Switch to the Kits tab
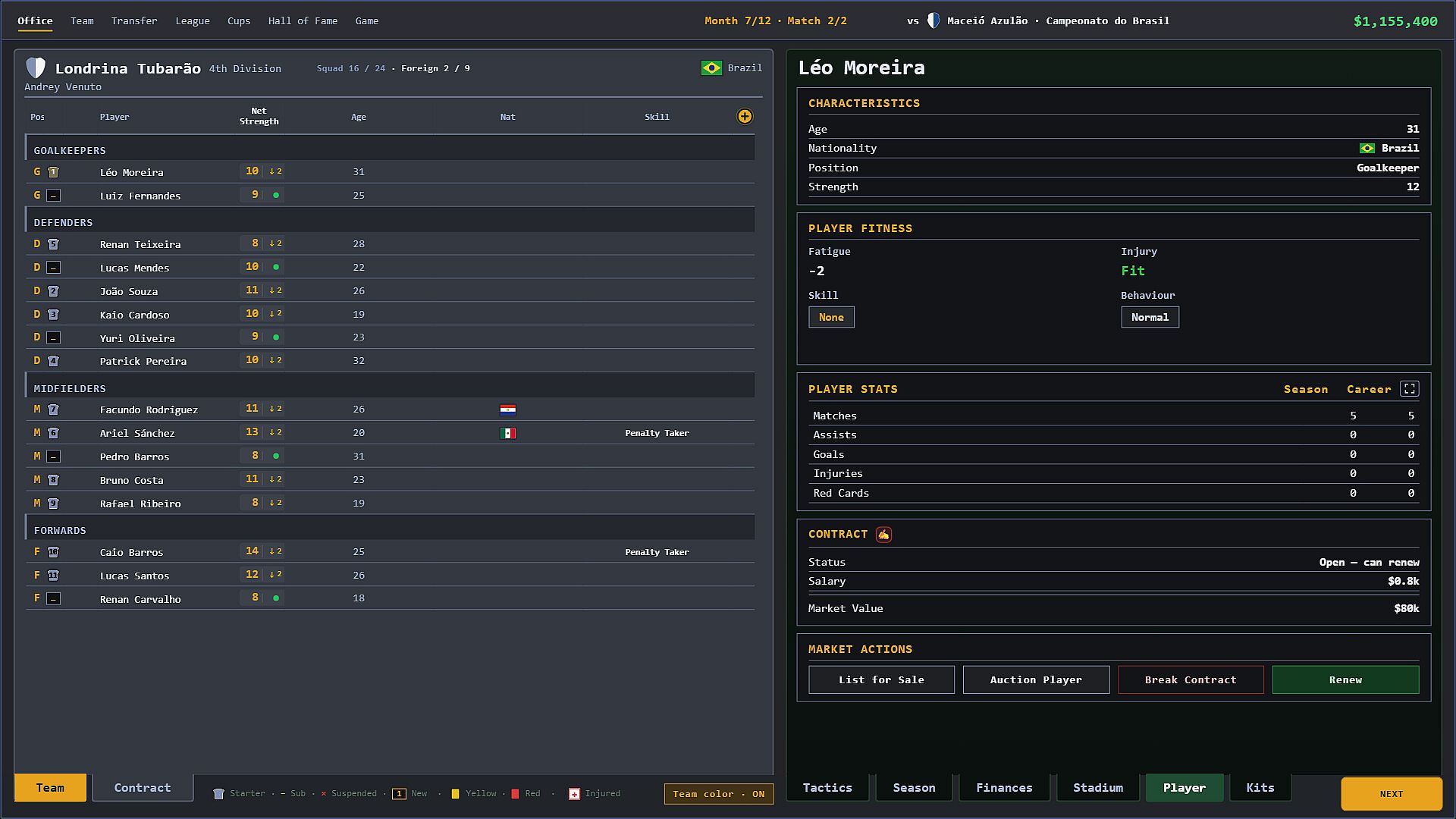Image resolution: width=1456 pixels, height=819 pixels. (1260, 788)
